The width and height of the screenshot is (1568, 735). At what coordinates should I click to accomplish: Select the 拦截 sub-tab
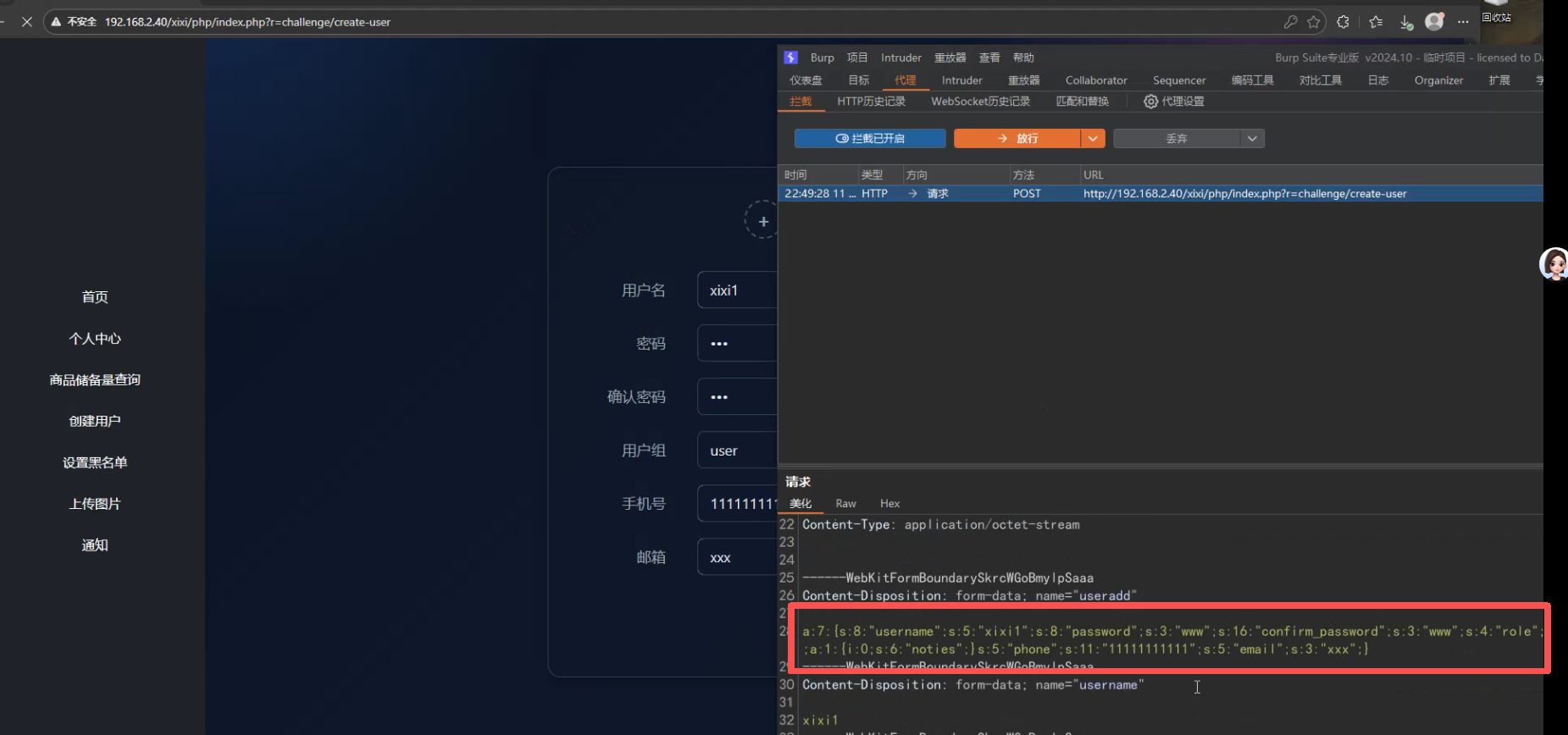(x=801, y=102)
